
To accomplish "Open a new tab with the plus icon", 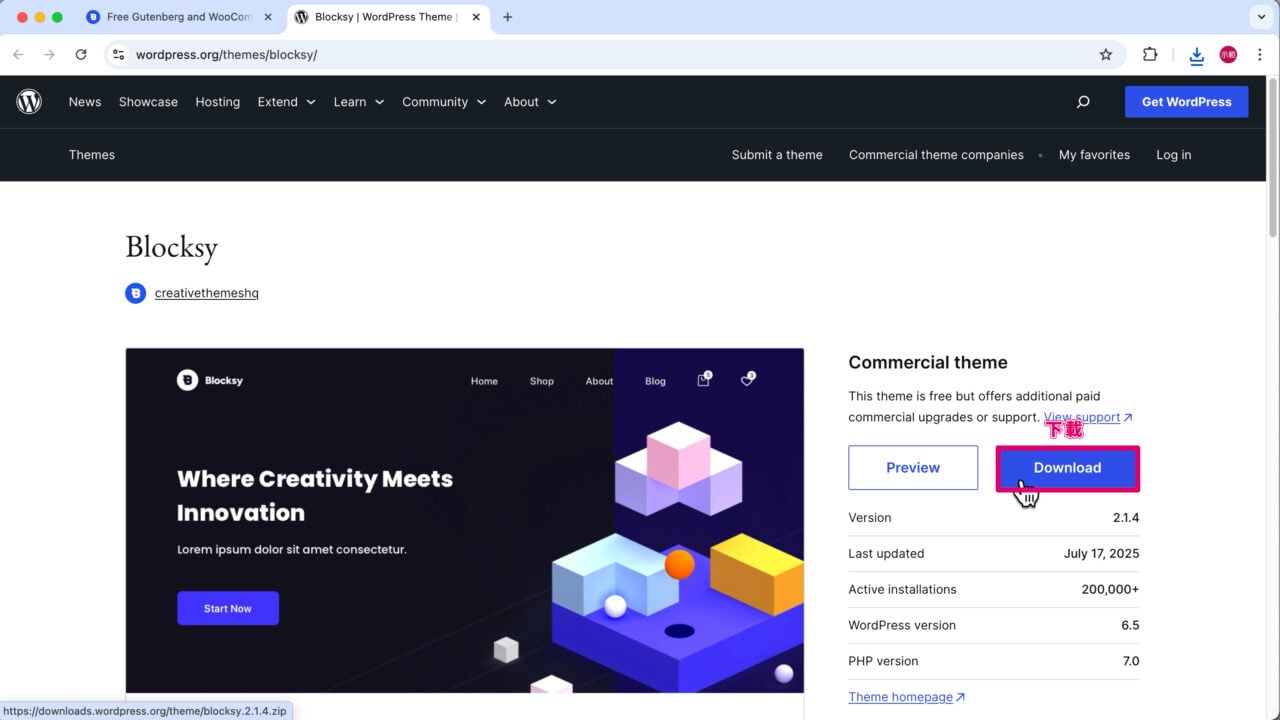I will [x=507, y=17].
